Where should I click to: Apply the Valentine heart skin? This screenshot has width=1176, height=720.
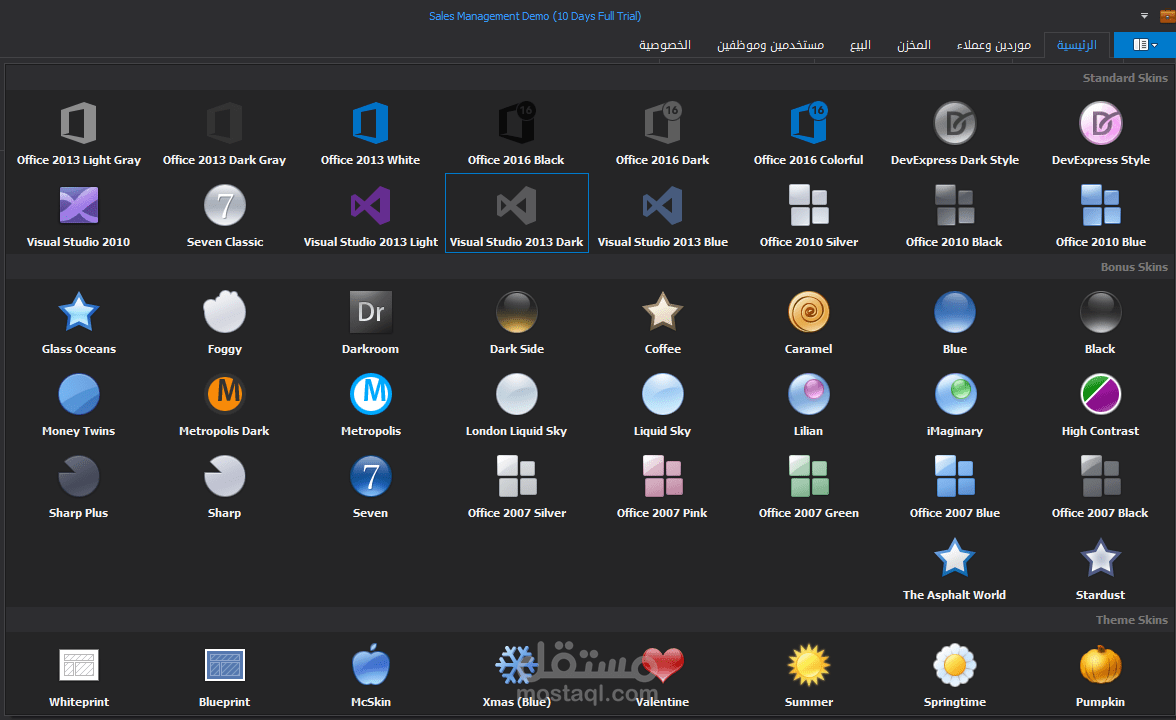[x=662, y=676]
